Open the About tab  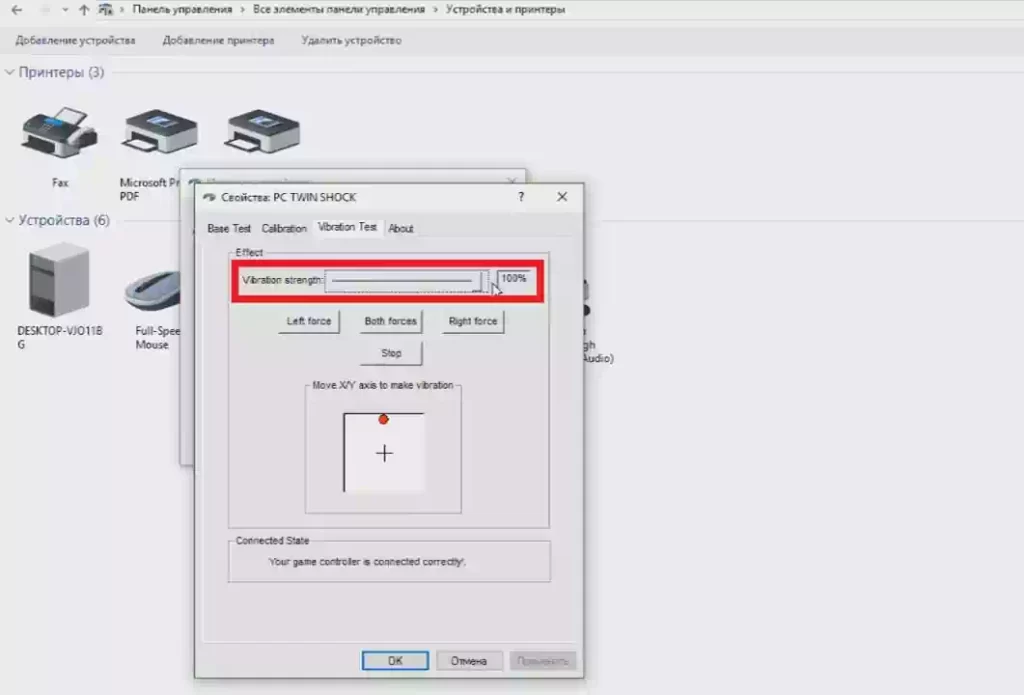tap(401, 228)
